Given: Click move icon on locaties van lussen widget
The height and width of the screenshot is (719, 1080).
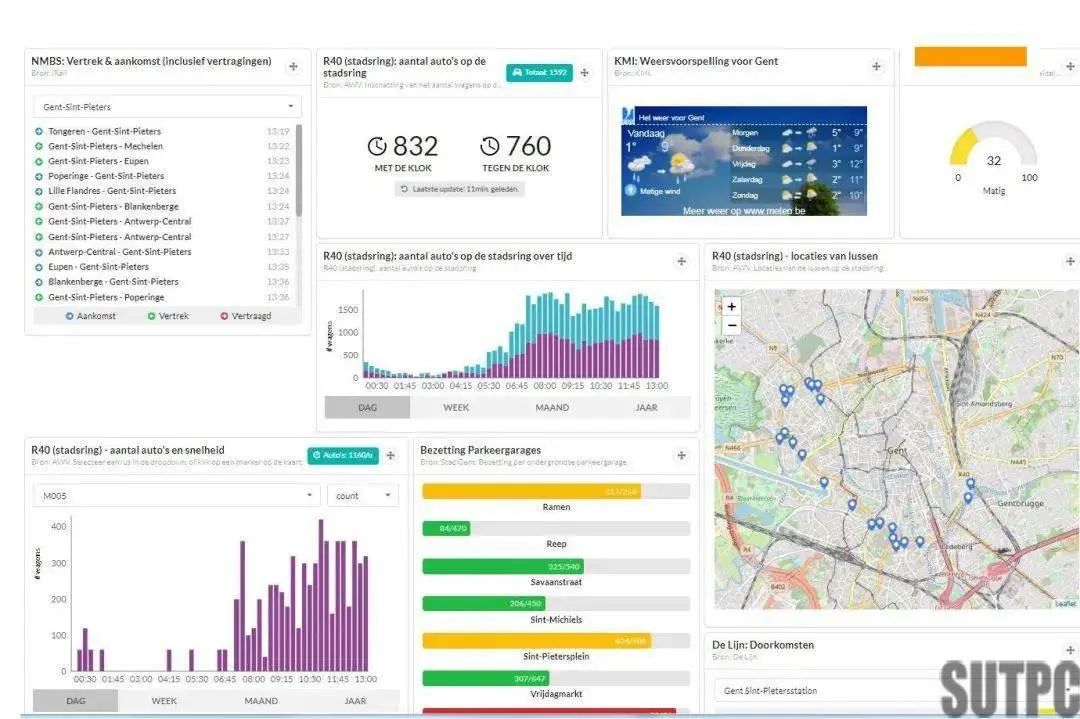Looking at the screenshot, I should click(x=1070, y=261).
